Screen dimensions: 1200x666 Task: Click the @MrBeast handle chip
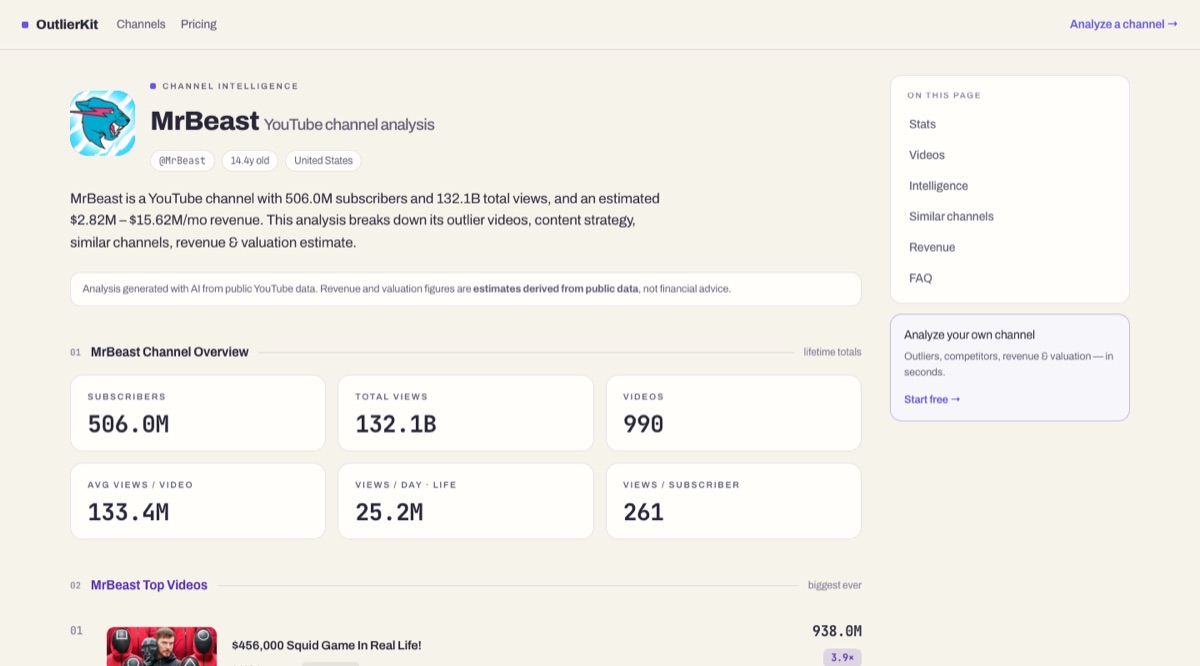pos(182,160)
